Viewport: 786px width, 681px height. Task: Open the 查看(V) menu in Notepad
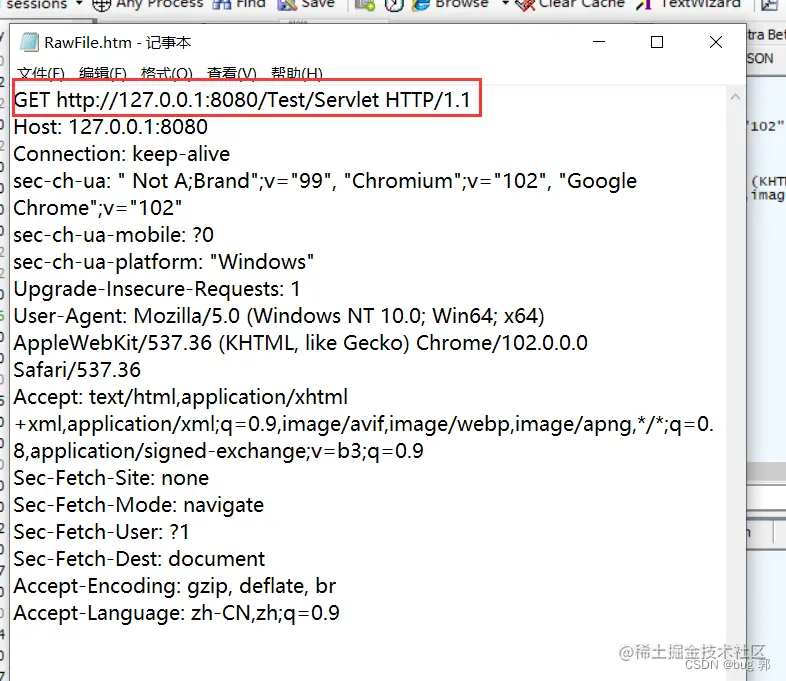pyautogui.click(x=232, y=73)
